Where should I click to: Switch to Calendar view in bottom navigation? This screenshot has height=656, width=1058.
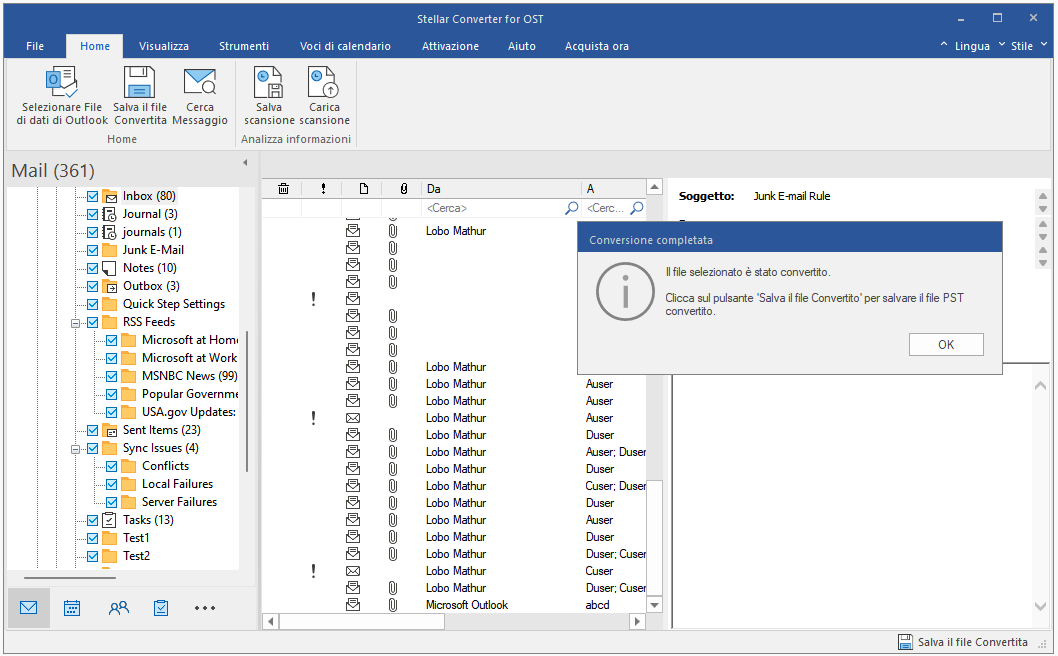point(72,608)
